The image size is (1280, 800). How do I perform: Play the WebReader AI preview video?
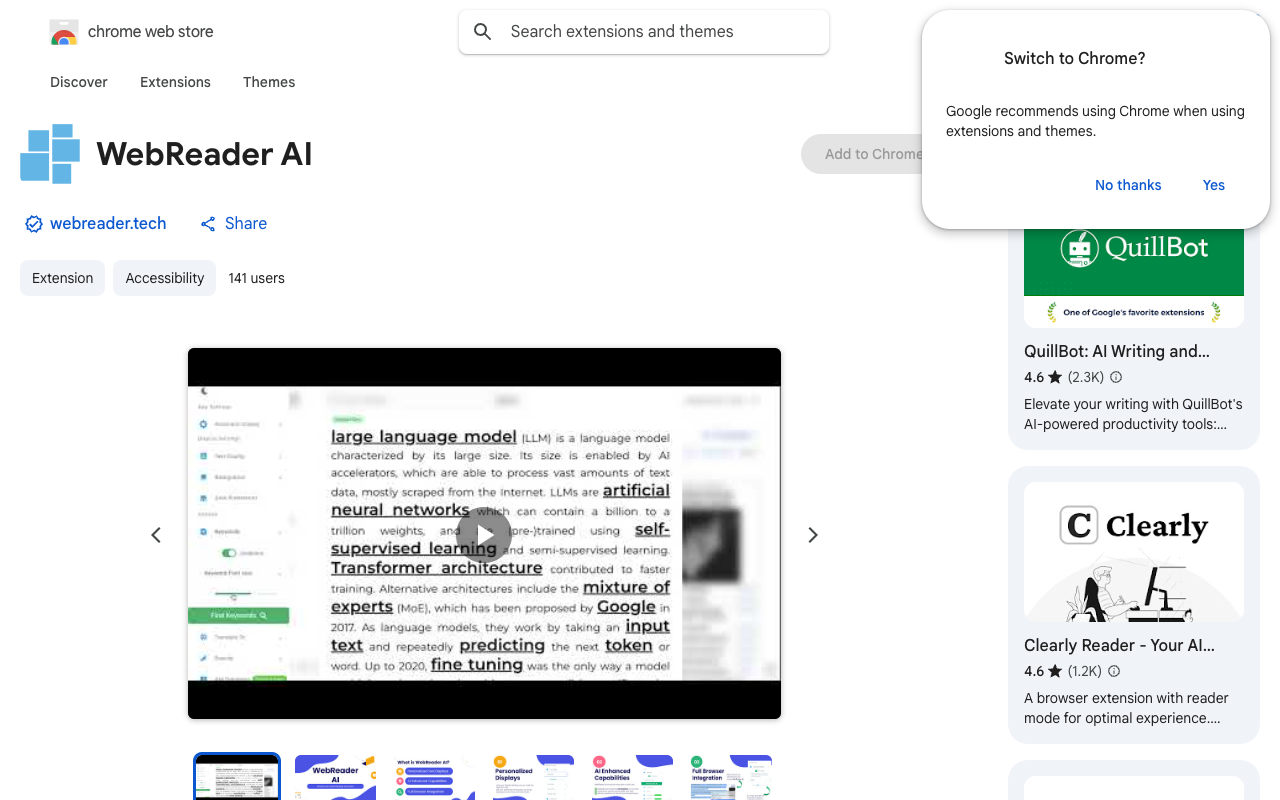pyautogui.click(x=484, y=535)
